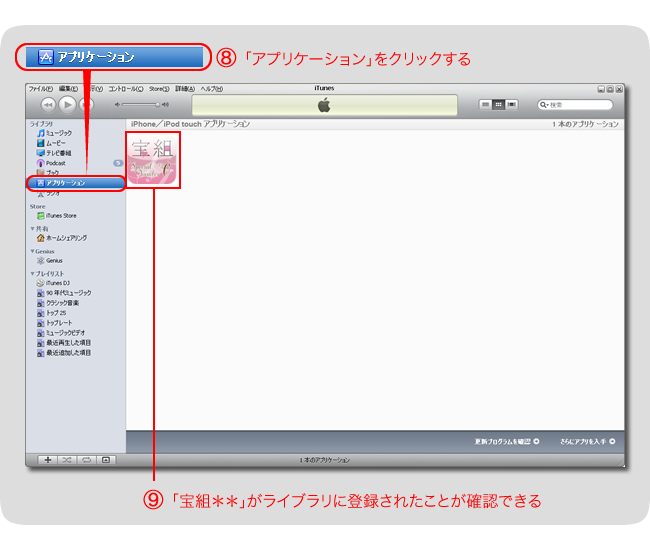Open Podcast in the sidebar
This screenshot has height=550, width=650.
54,163
